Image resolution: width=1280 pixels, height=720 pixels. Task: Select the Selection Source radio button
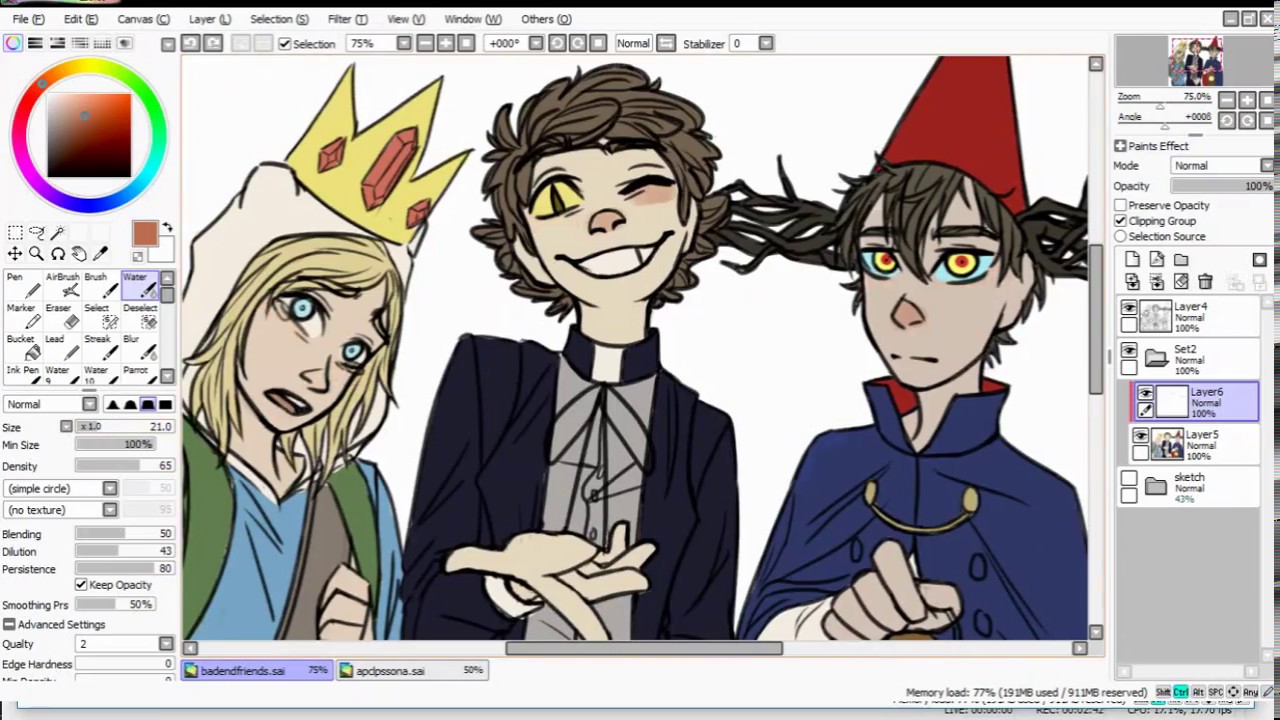1121,237
